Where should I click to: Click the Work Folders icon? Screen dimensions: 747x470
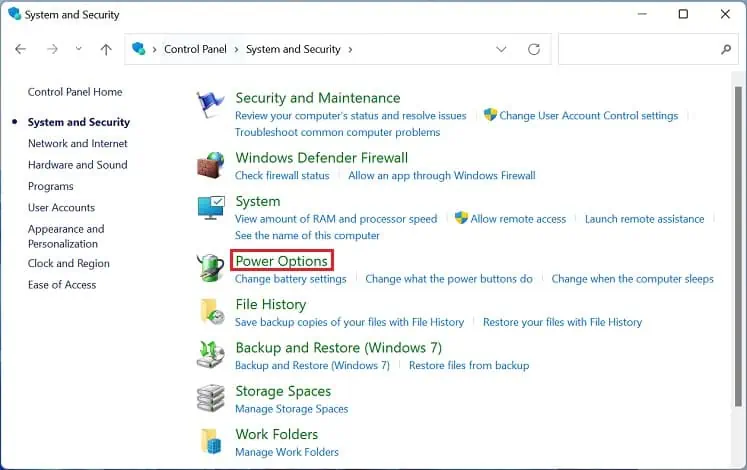211,441
